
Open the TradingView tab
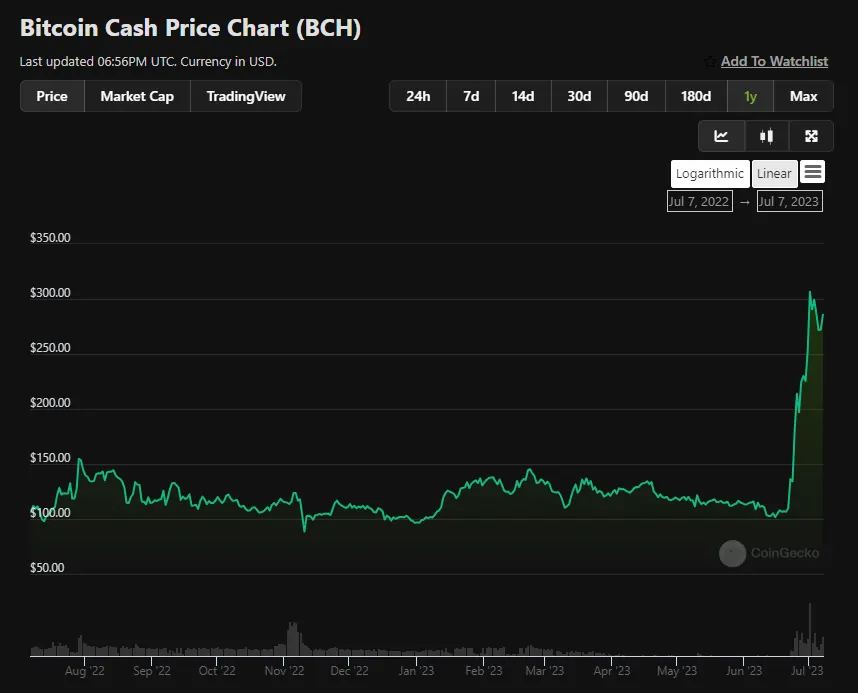[246, 96]
